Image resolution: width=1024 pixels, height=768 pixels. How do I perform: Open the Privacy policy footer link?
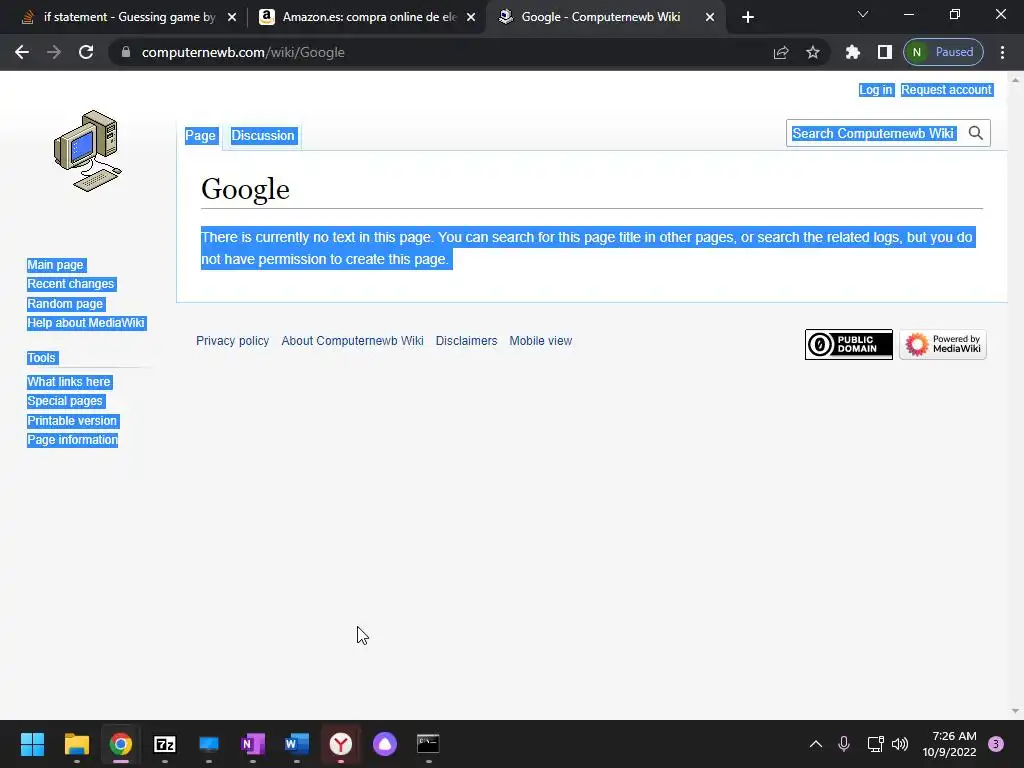pos(232,341)
